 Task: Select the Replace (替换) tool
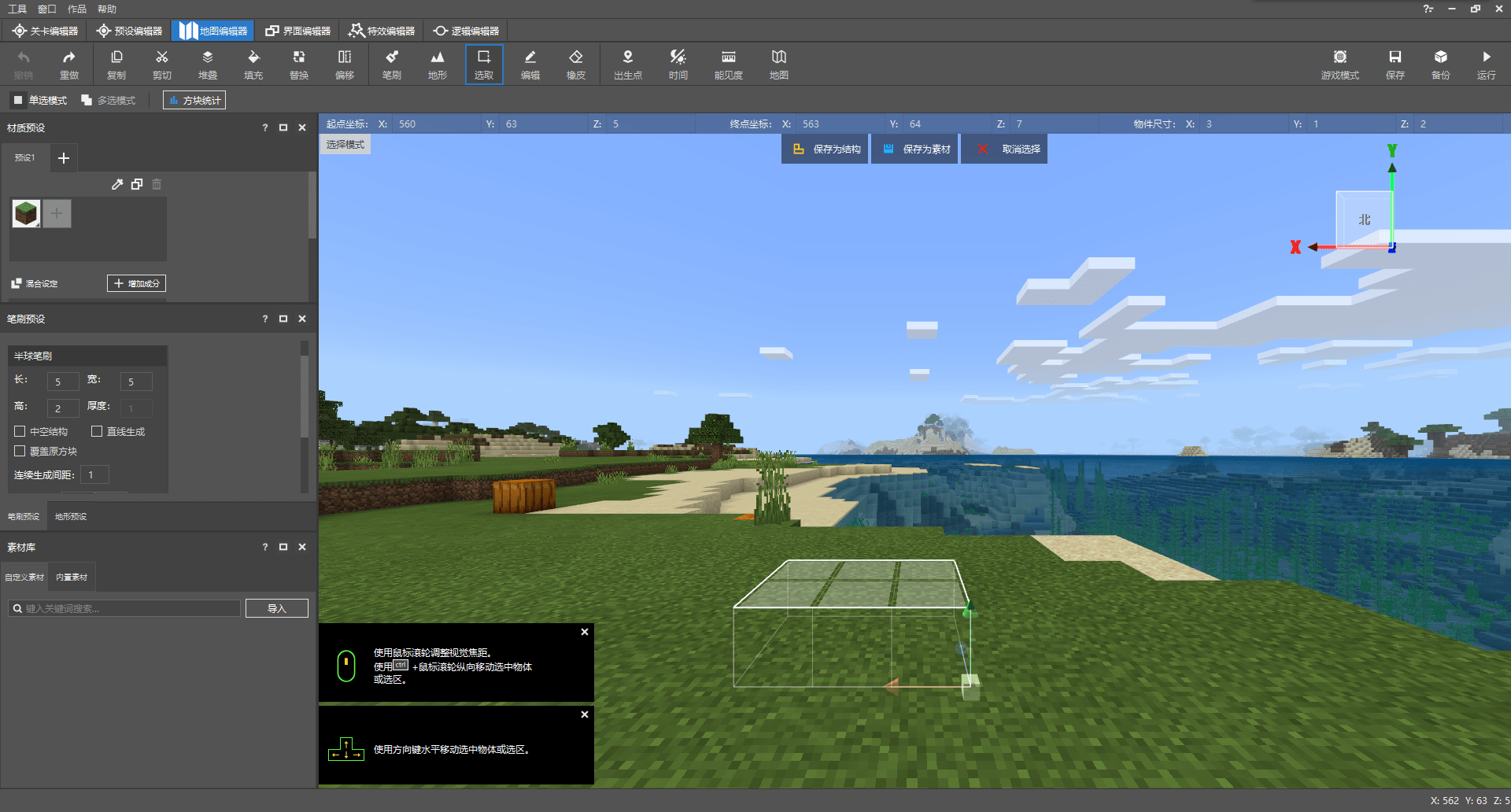point(299,64)
